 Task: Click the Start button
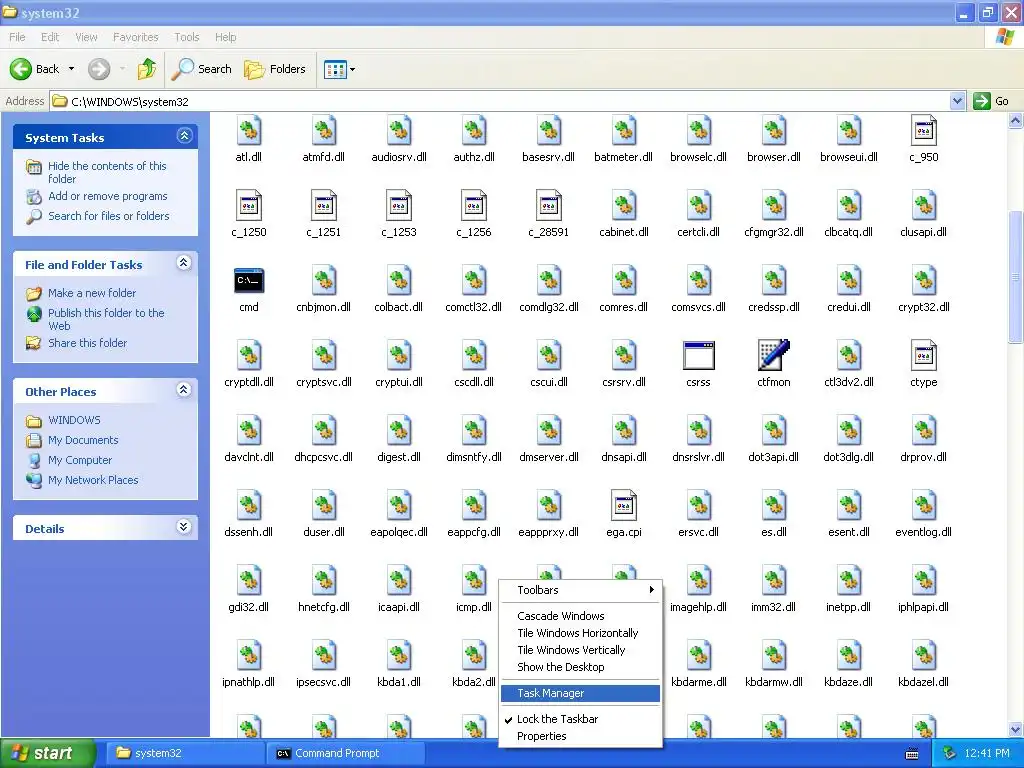point(47,753)
